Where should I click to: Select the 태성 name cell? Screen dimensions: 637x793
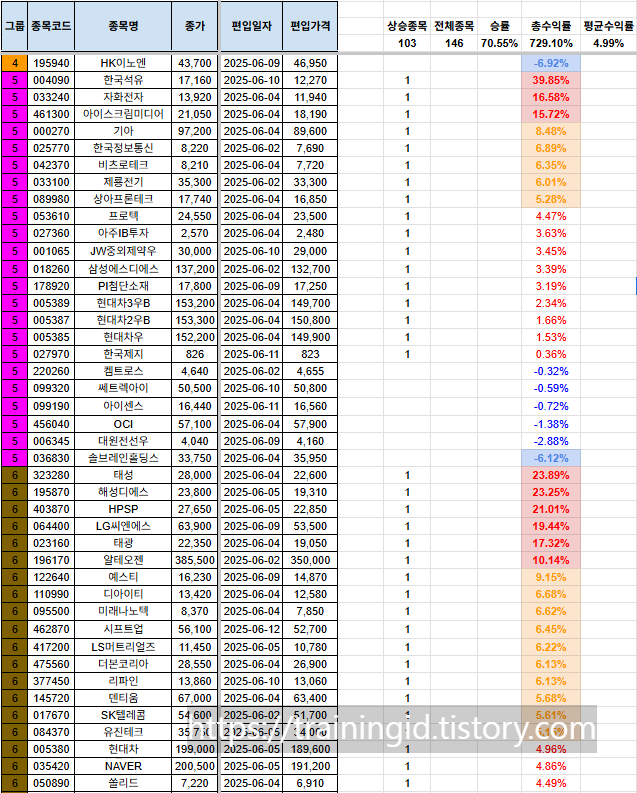coord(123,475)
